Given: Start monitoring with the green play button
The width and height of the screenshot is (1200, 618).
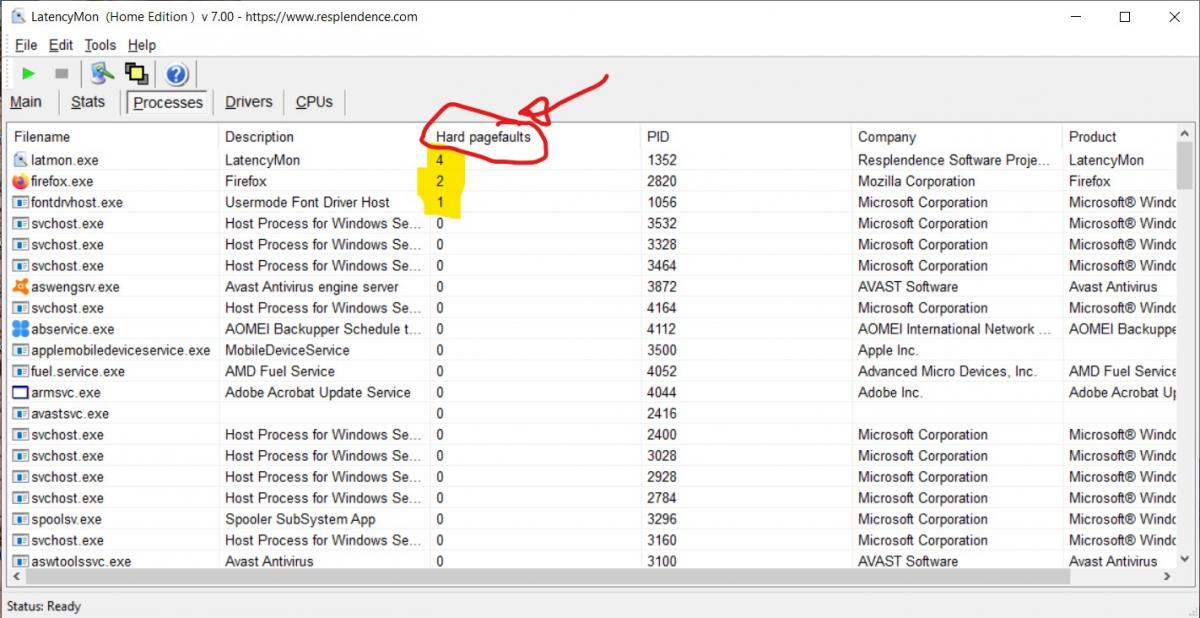Looking at the screenshot, I should 28,73.
